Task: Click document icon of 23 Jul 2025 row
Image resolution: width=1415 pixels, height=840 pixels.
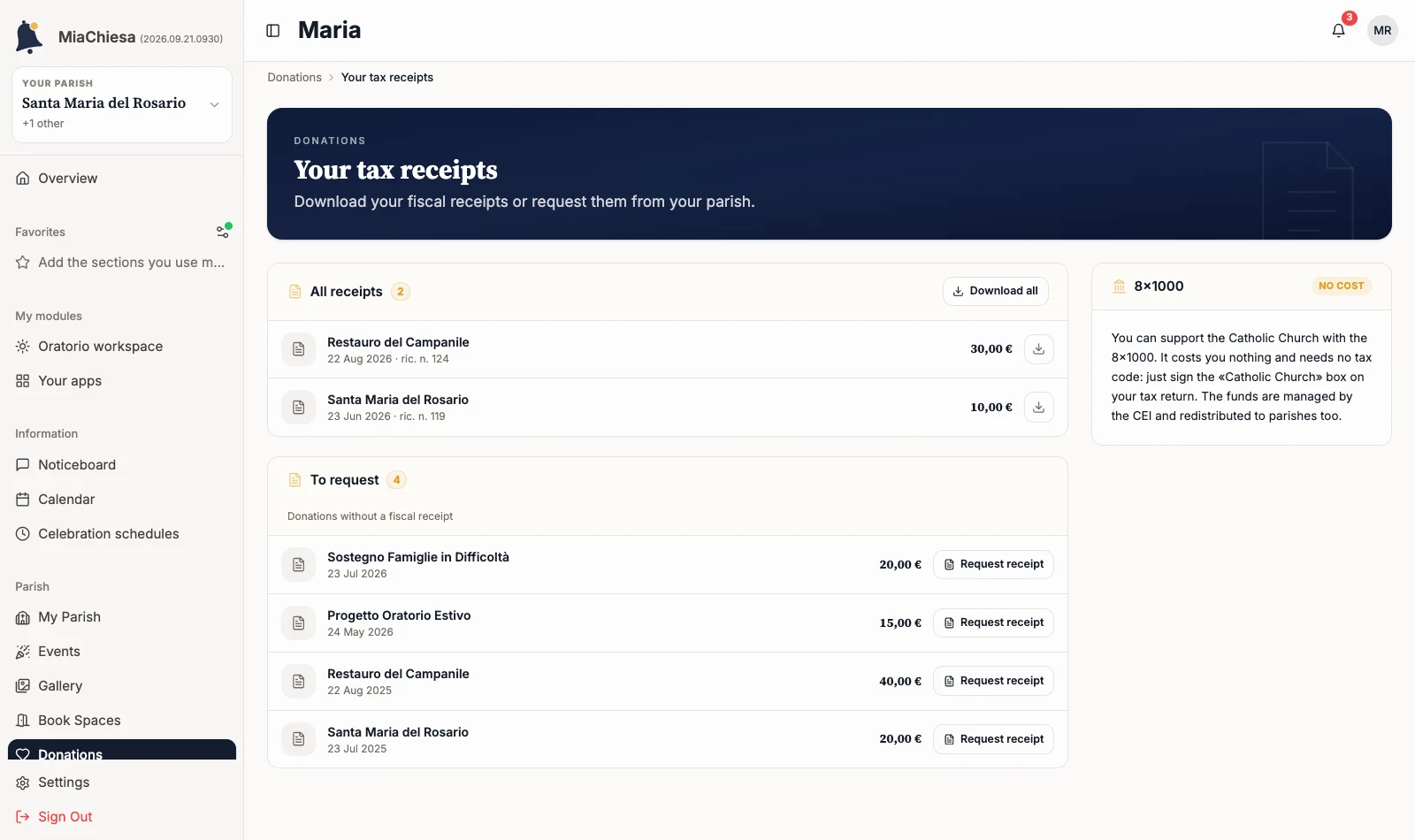Action: pos(299,739)
